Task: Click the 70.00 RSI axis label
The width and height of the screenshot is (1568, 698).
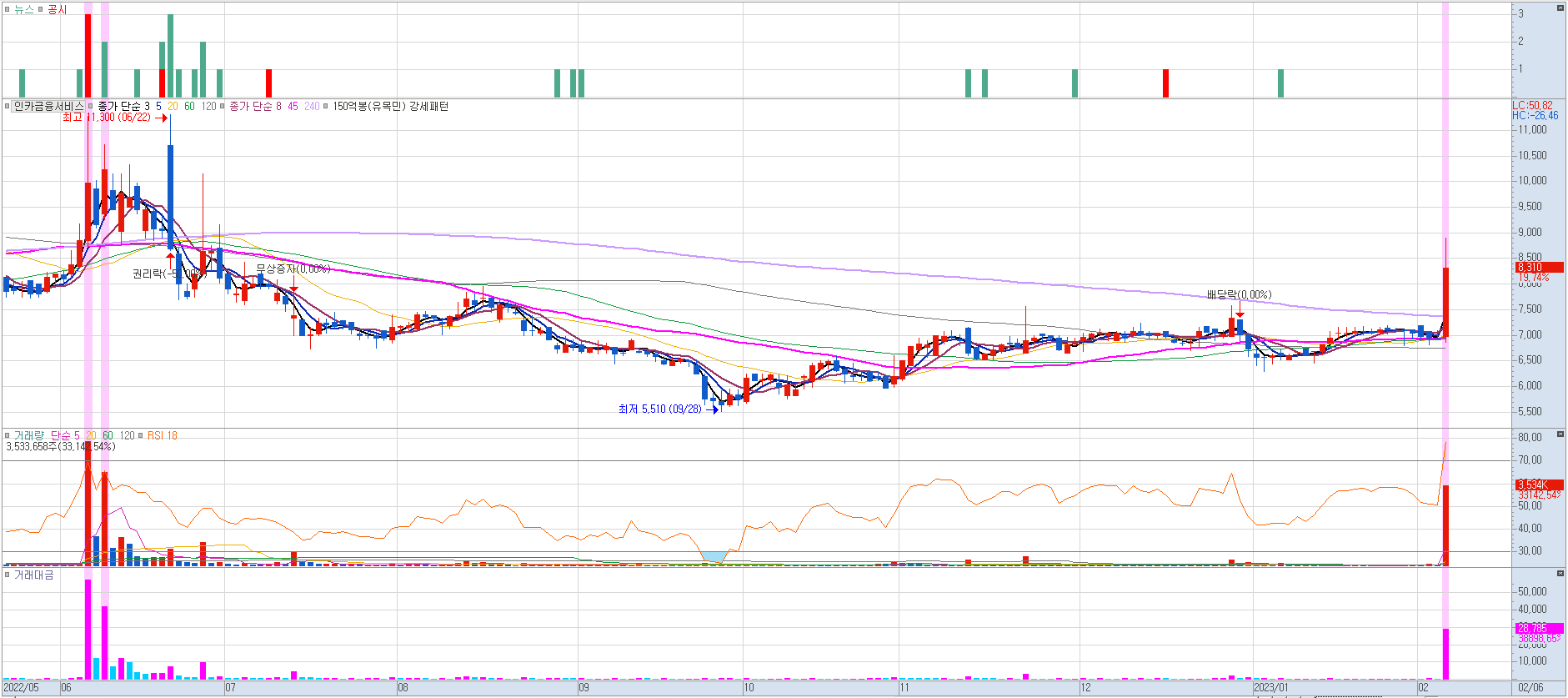Action: (1530, 460)
